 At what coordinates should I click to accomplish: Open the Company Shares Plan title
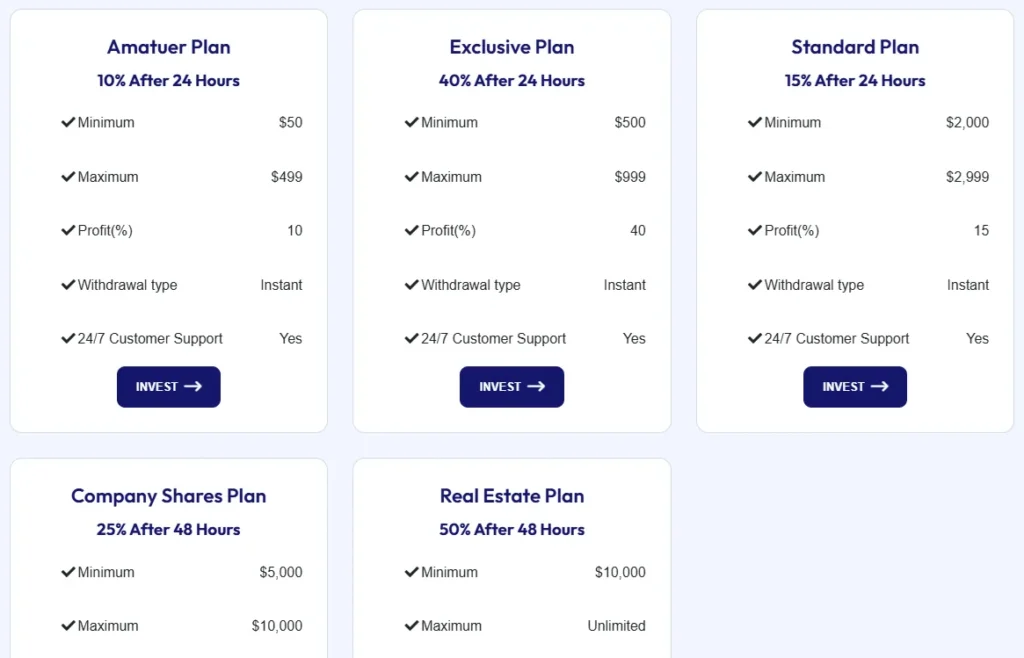169,496
